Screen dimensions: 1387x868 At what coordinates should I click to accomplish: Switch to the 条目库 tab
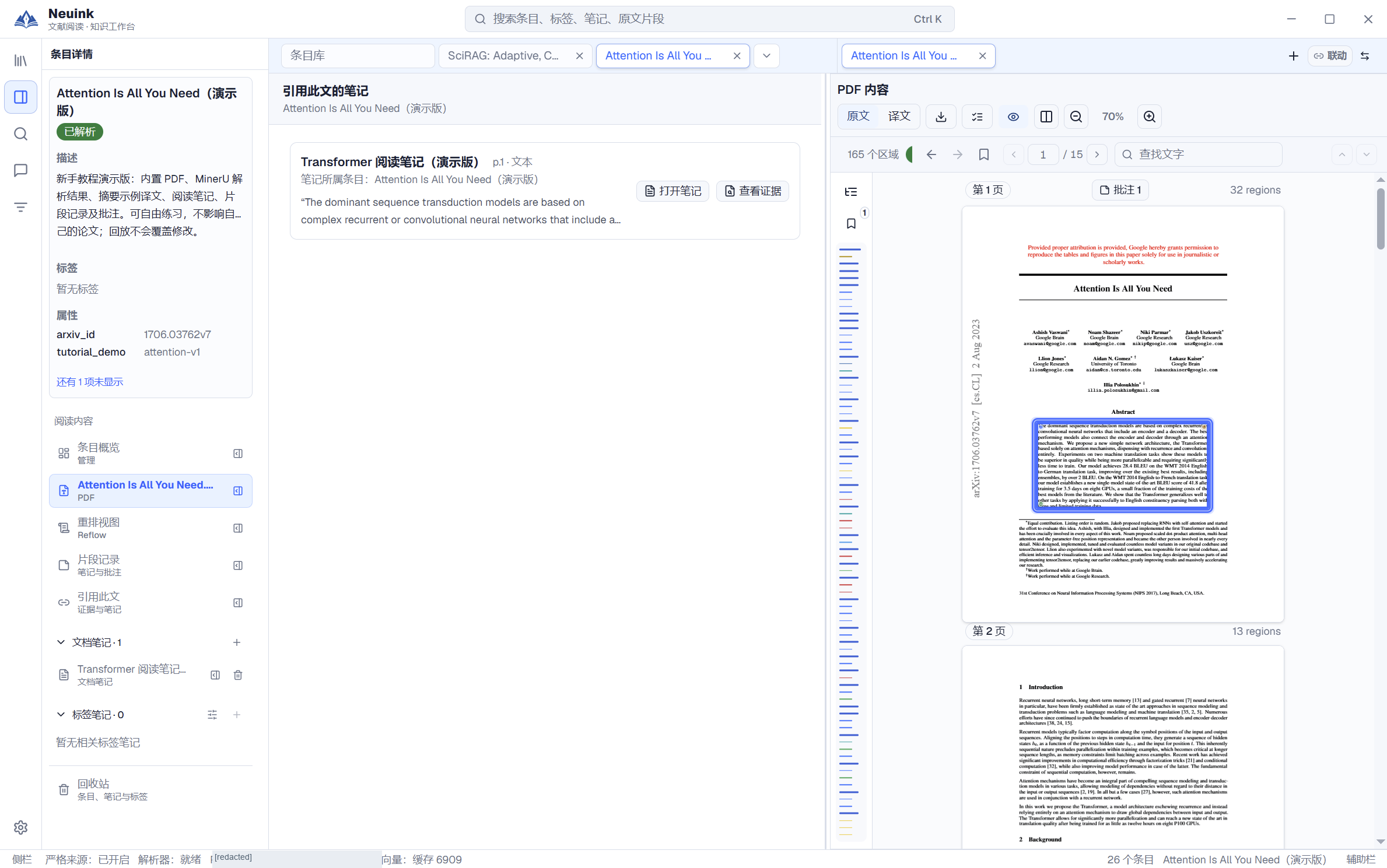pos(358,56)
